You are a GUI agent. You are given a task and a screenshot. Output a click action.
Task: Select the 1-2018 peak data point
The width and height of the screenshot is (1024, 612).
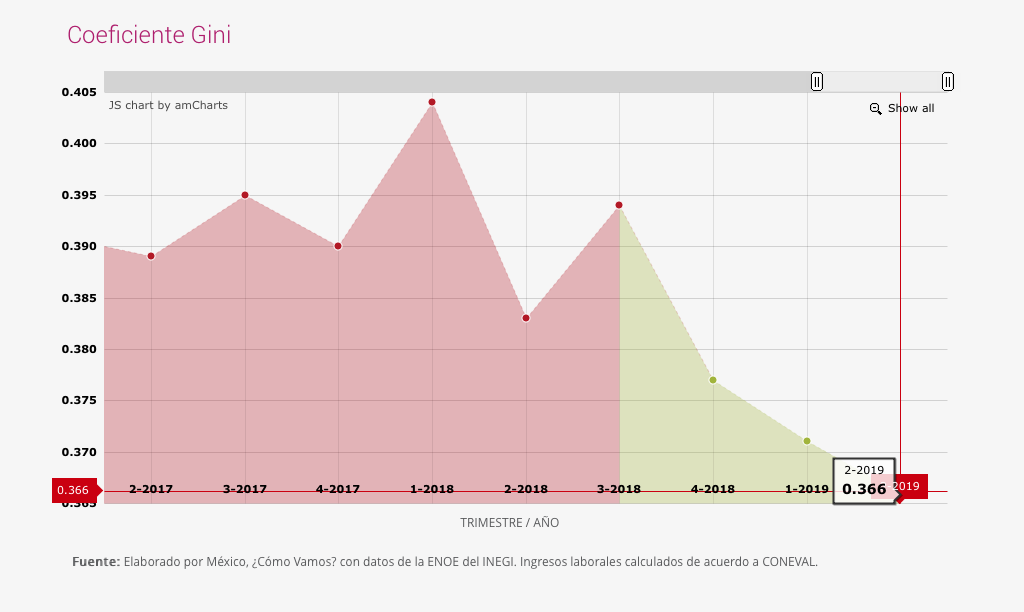pos(432,102)
